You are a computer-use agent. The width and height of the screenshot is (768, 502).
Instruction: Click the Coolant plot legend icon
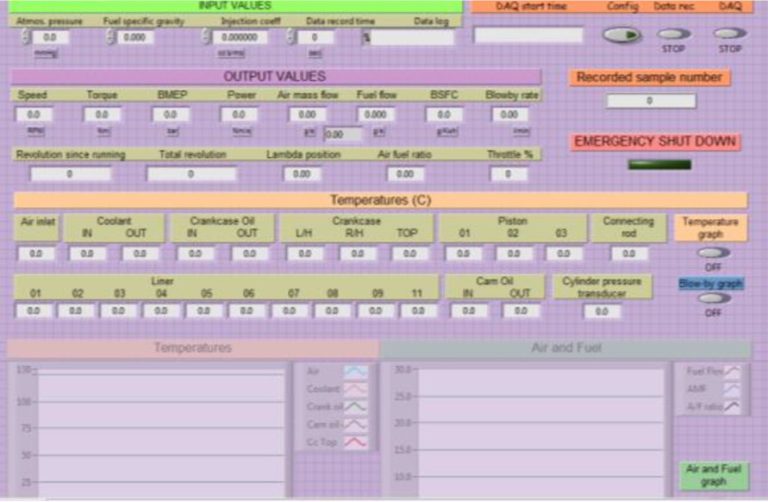click(355, 389)
